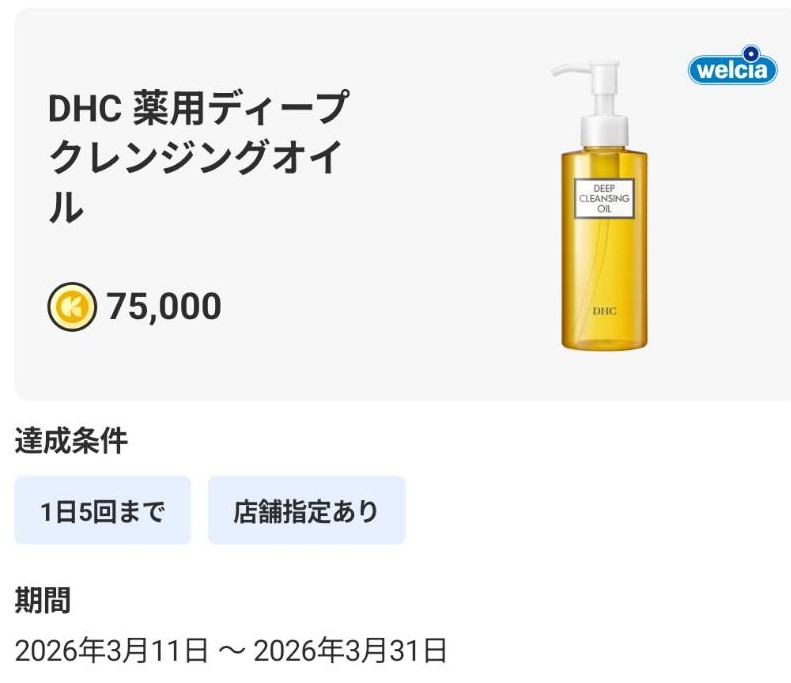
Task: Click the start date 2026年3月11日
Action: [111, 651]
